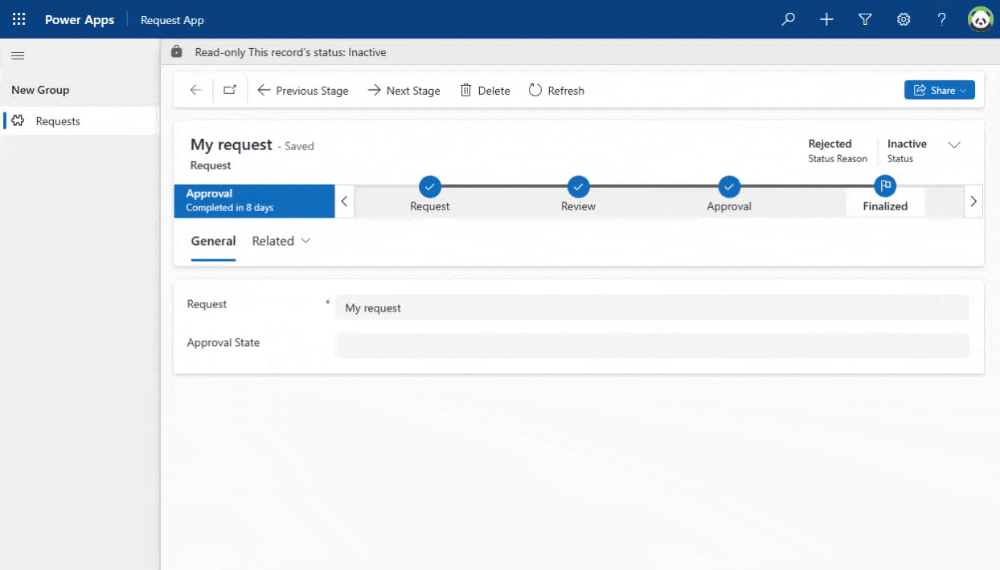
Task: Click the back arrow in command bar
Action: point(196,90)
